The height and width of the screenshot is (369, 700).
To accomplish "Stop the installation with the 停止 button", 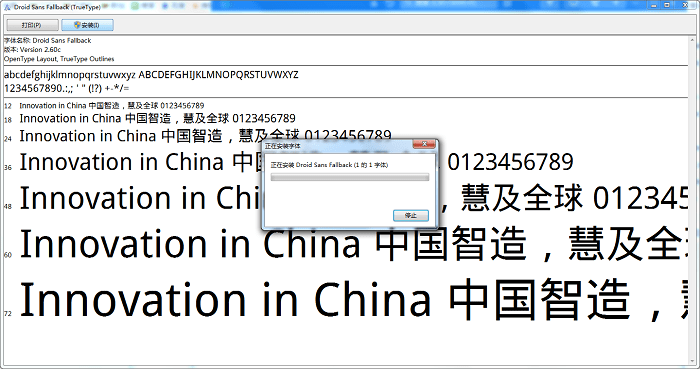I will 411,216.
